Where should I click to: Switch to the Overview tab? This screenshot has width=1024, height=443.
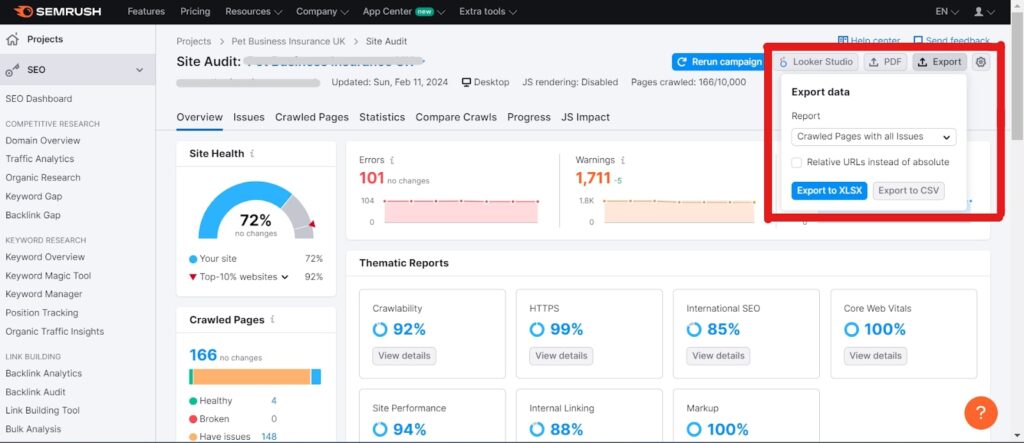(x=199, y=118)
